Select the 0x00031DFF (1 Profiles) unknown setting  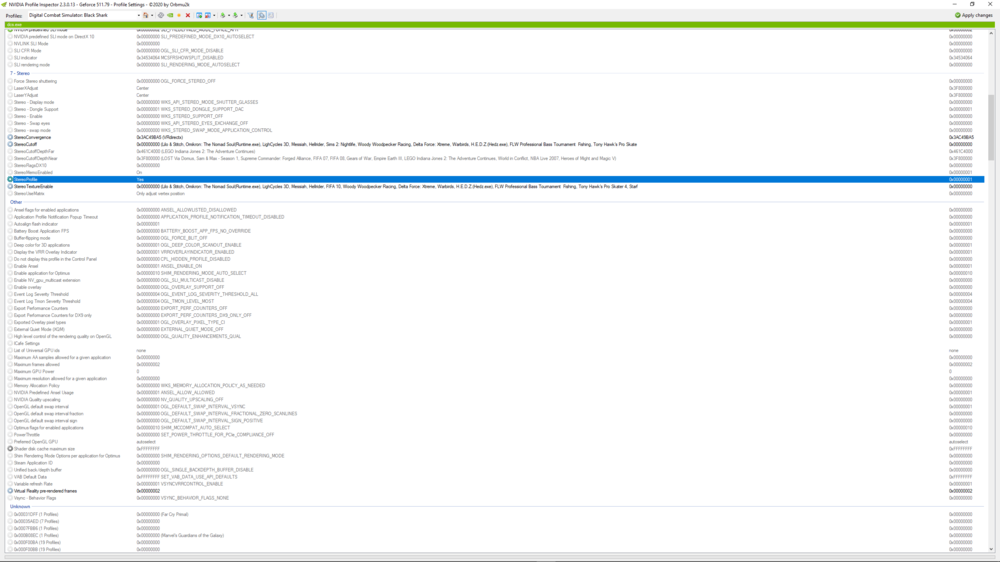click(494, 514)
